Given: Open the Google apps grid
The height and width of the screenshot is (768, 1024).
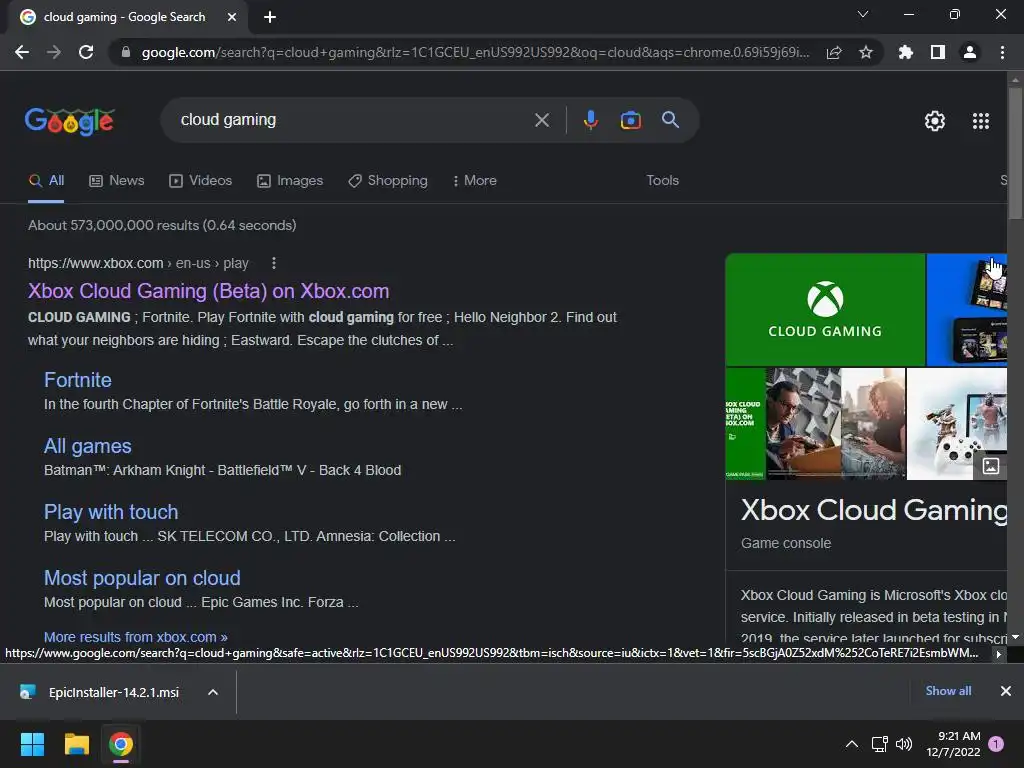Looking at the screenshot, I should tap(980, 121).
